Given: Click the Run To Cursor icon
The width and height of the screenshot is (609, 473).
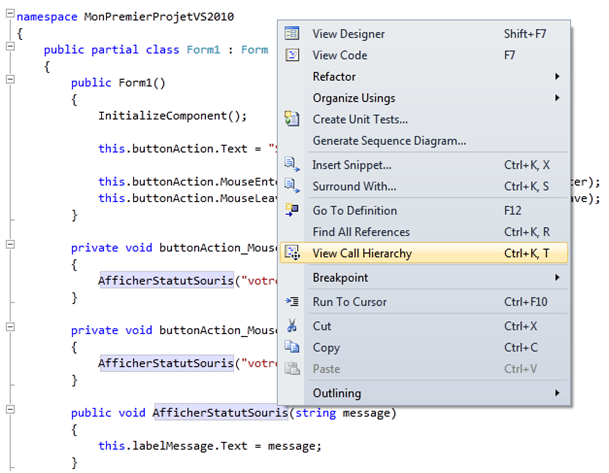Looking at the screenshot, I should coord(292,302).
